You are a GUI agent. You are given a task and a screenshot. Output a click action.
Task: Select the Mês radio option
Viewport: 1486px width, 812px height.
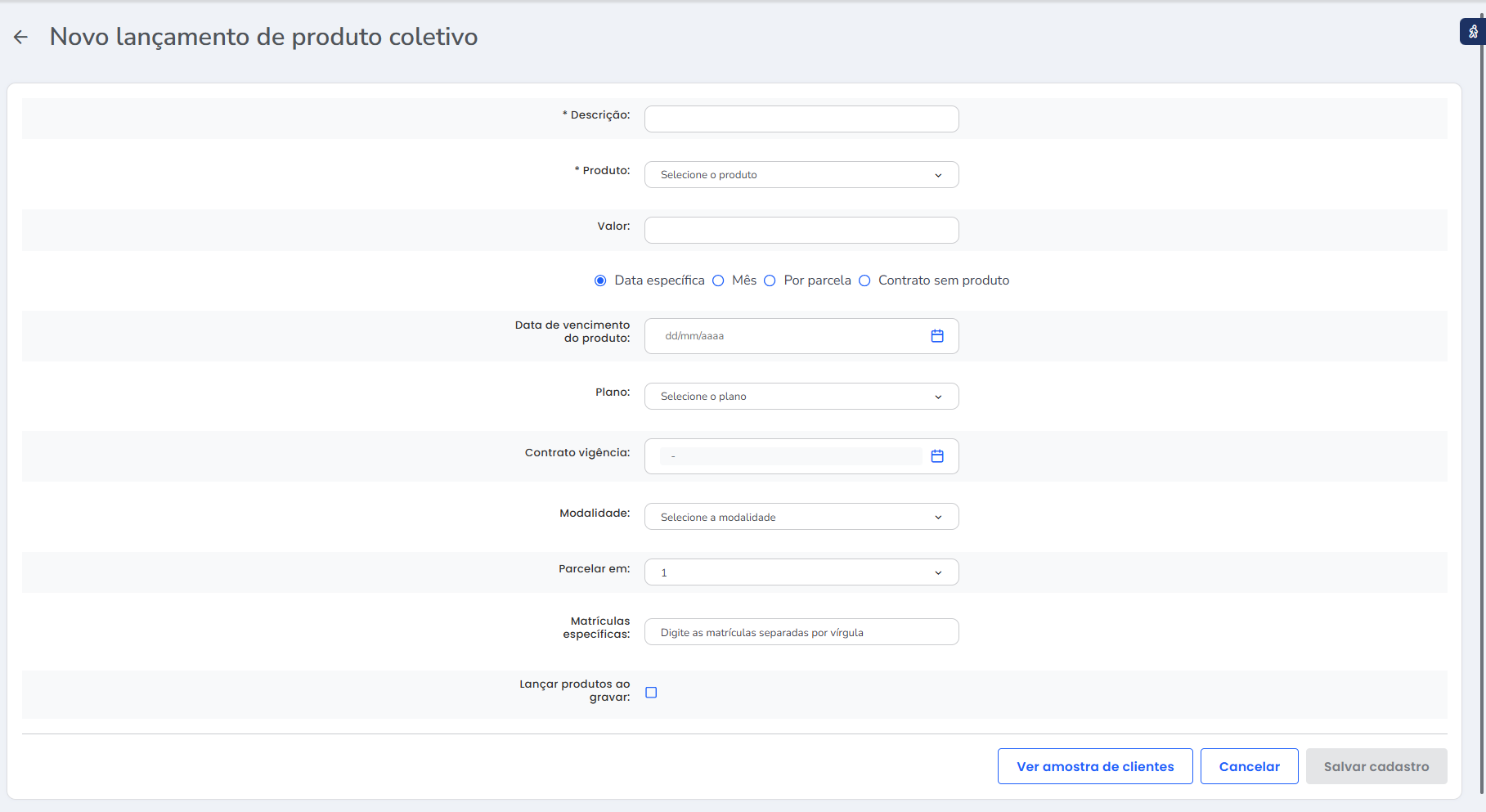pyautogui.click(x=718, y=280)
